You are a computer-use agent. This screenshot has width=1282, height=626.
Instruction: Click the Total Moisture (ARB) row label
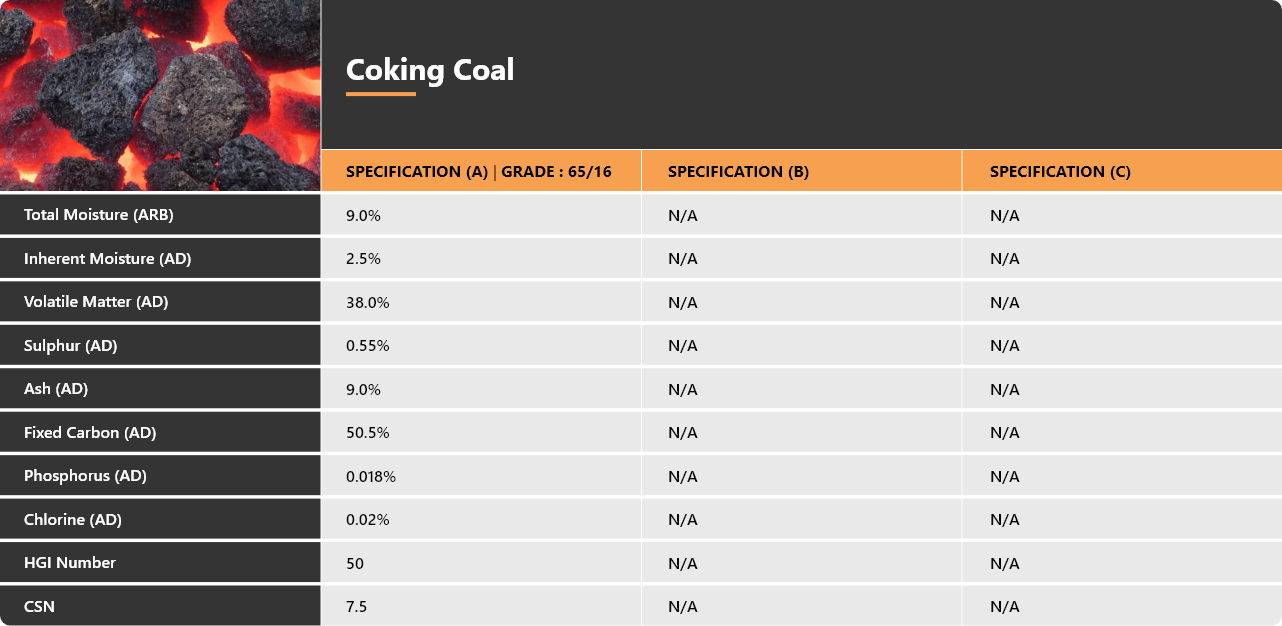click(91, 215)
